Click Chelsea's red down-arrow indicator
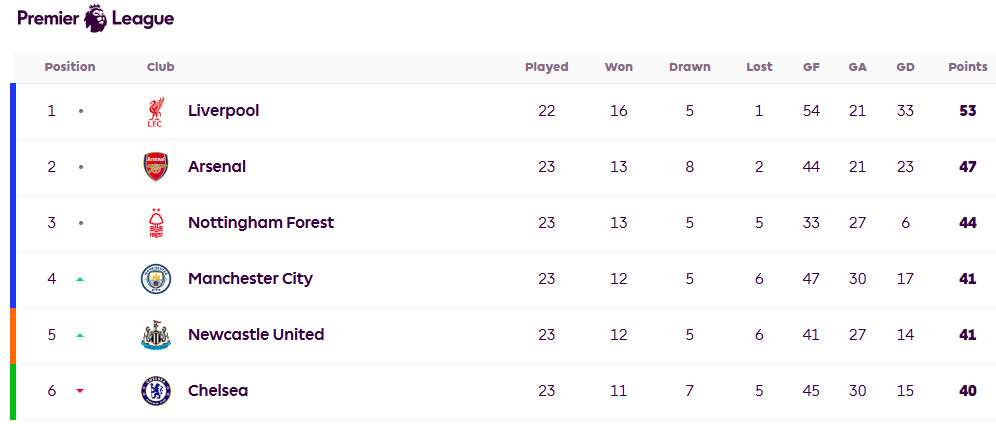 80,391
